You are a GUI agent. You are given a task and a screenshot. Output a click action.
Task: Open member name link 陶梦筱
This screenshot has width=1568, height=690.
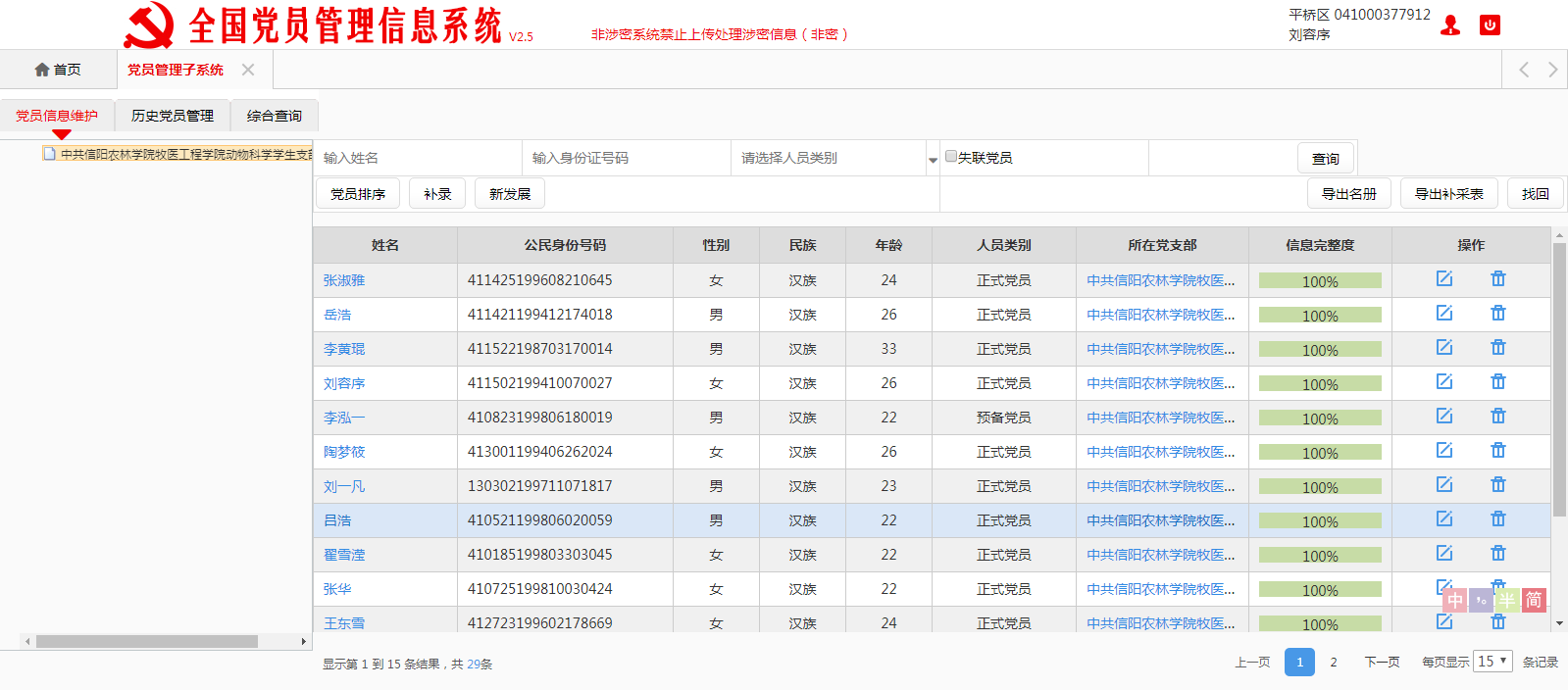pos(344,452)
